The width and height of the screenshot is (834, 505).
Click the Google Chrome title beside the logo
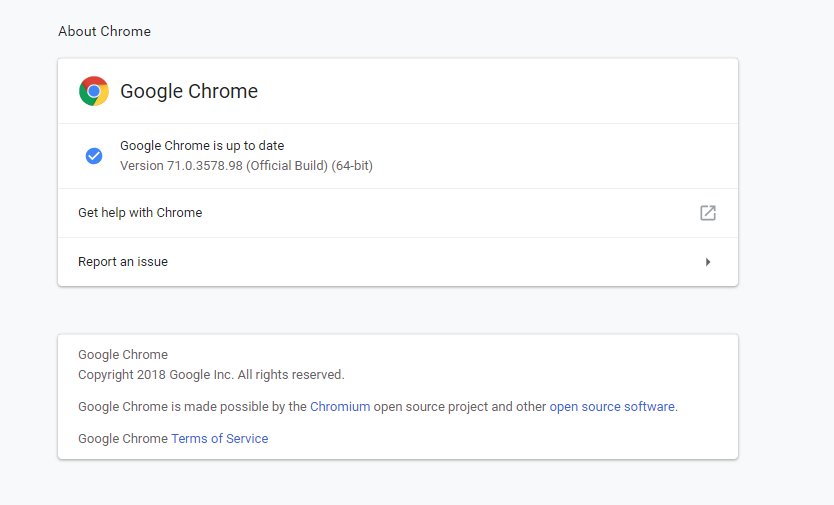(189, 91)
